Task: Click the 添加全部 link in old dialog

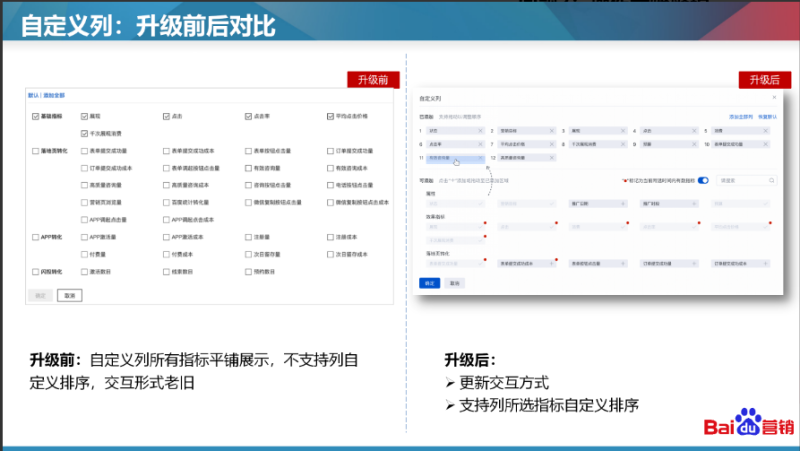Action: 54,95
